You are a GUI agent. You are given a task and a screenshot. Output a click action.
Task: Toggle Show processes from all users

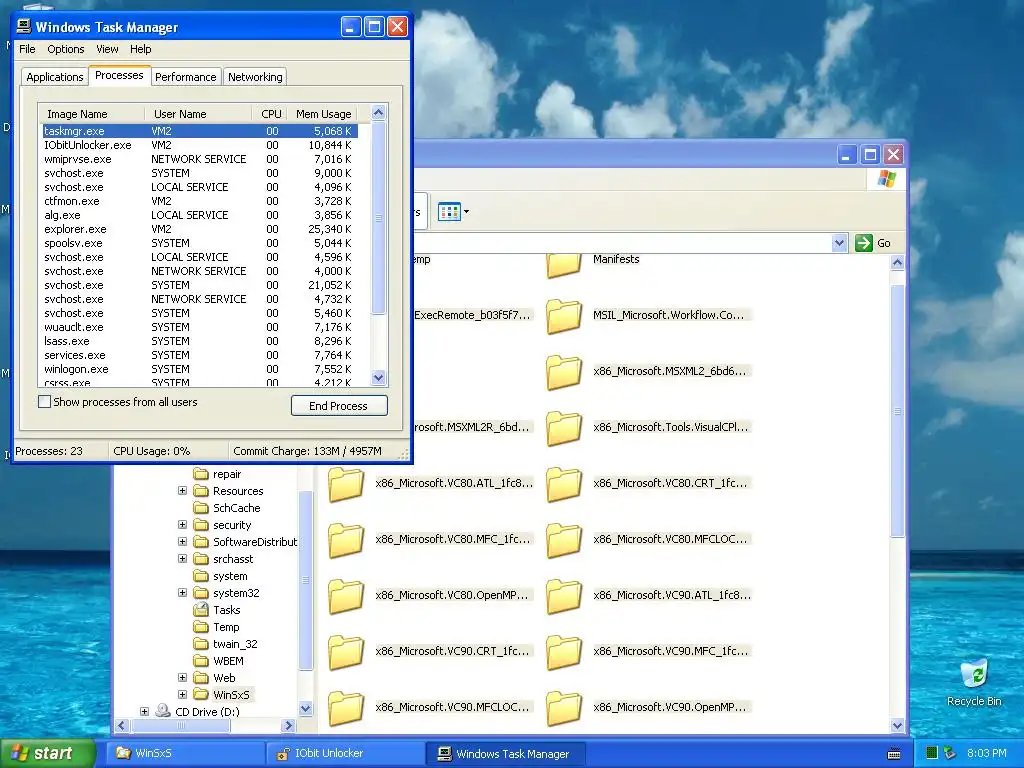pos(44,402)
